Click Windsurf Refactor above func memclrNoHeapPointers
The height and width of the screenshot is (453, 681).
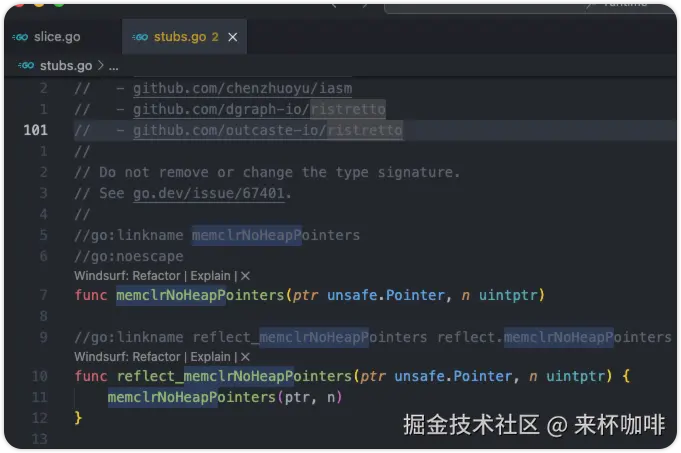pos(156,276)
